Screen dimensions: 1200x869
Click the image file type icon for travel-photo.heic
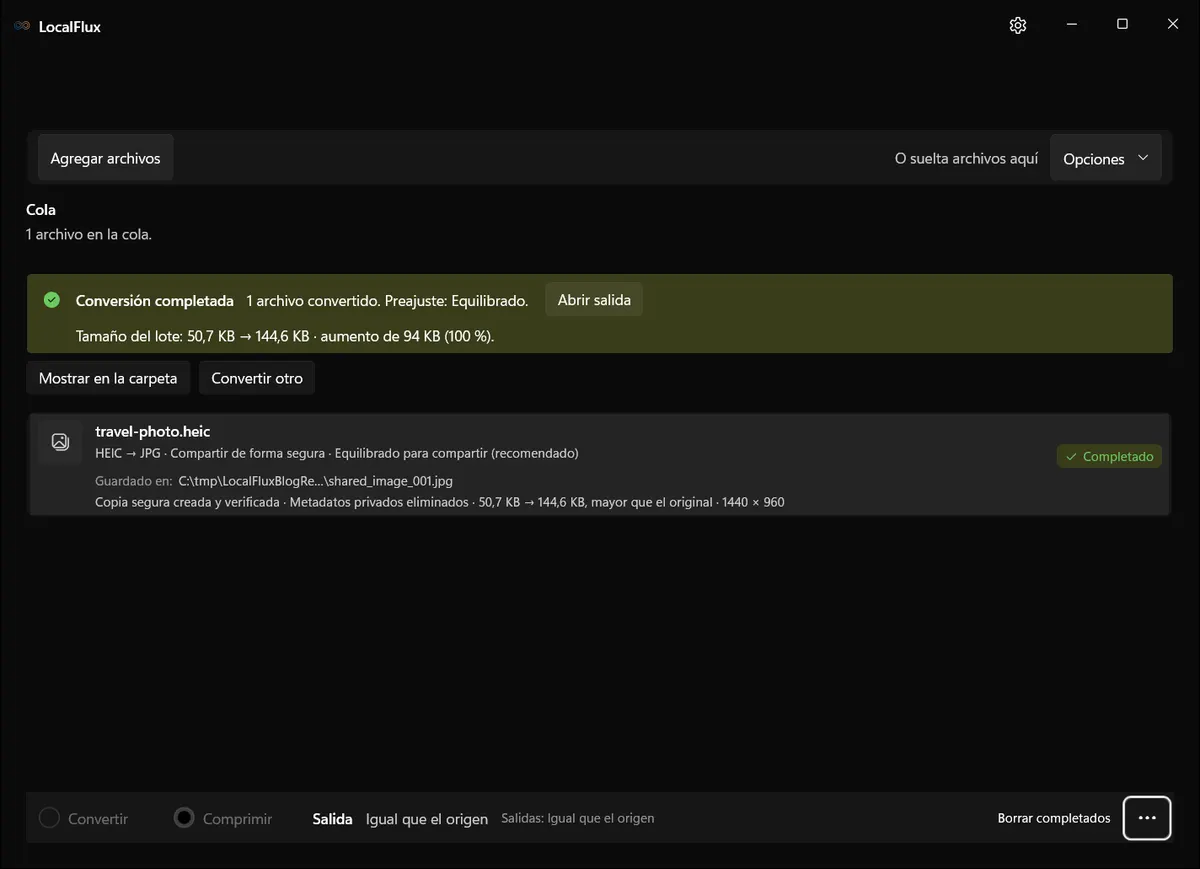click(x=60, y=441)
